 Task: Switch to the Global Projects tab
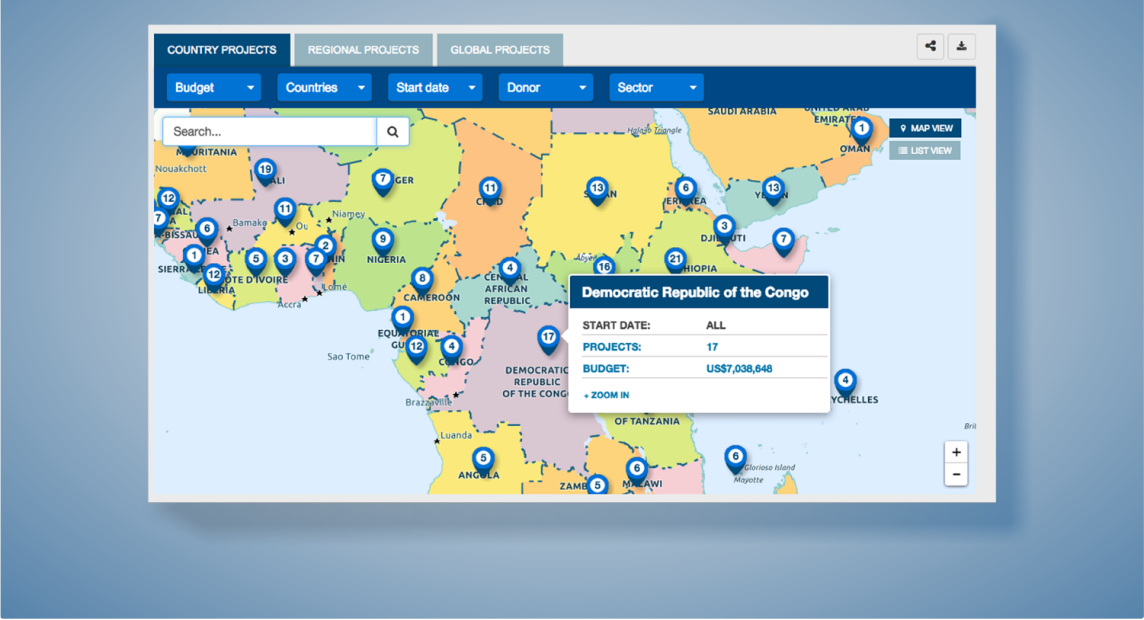500,50
